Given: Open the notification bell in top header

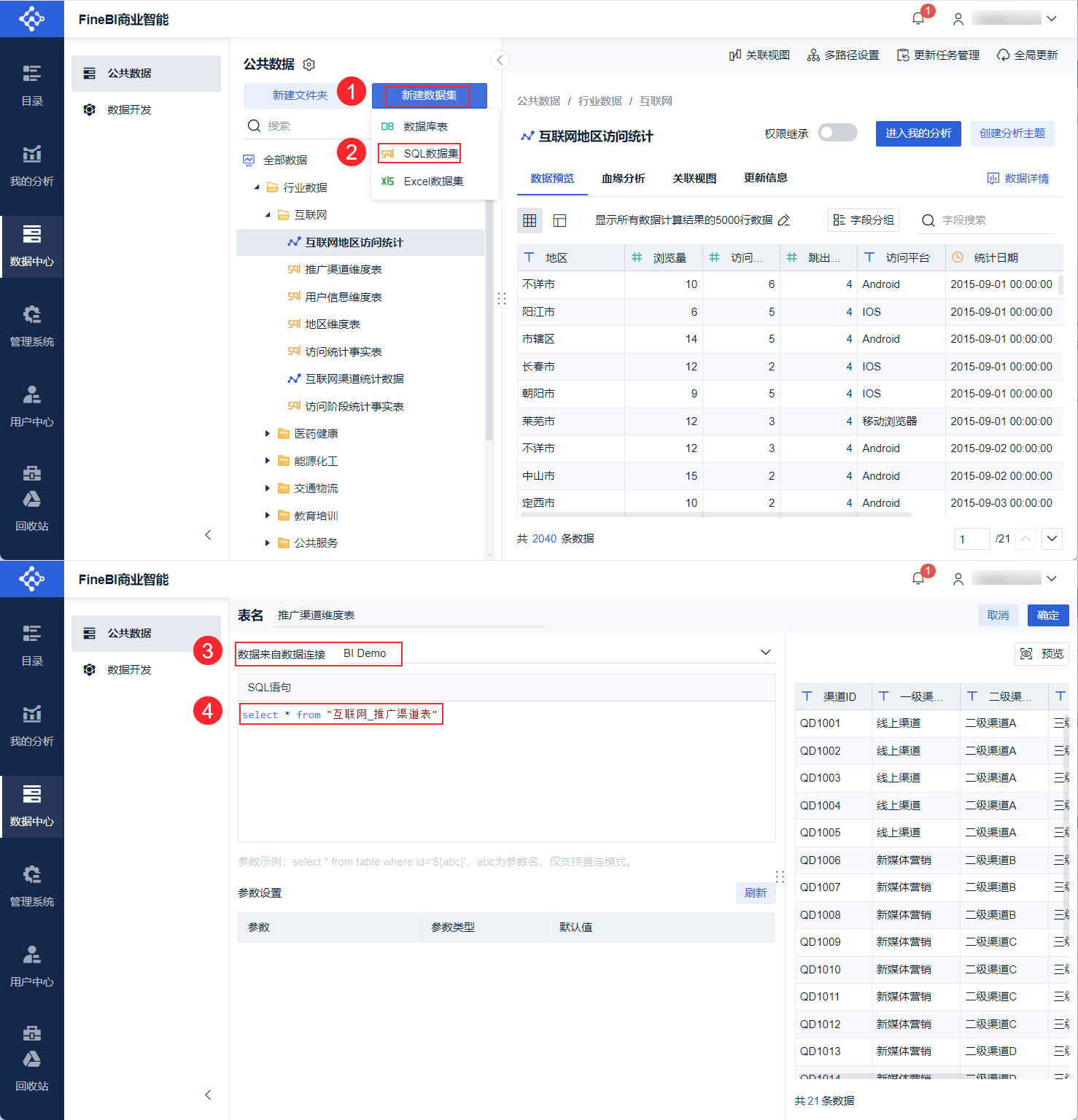Looking at the screenshot, I should coord(918,18).
